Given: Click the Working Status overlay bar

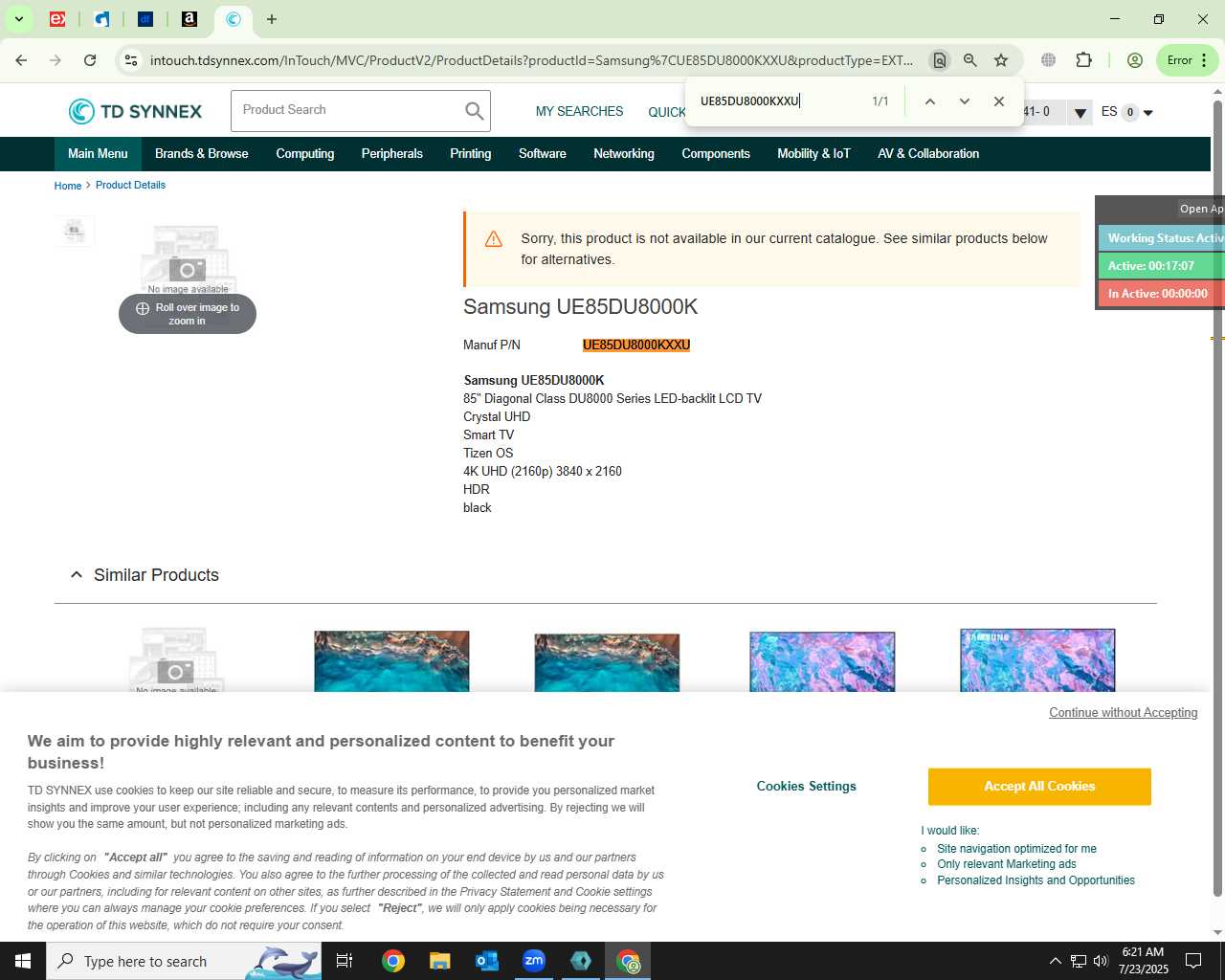Looking at the screenshot, I should tap(1162, 238).
